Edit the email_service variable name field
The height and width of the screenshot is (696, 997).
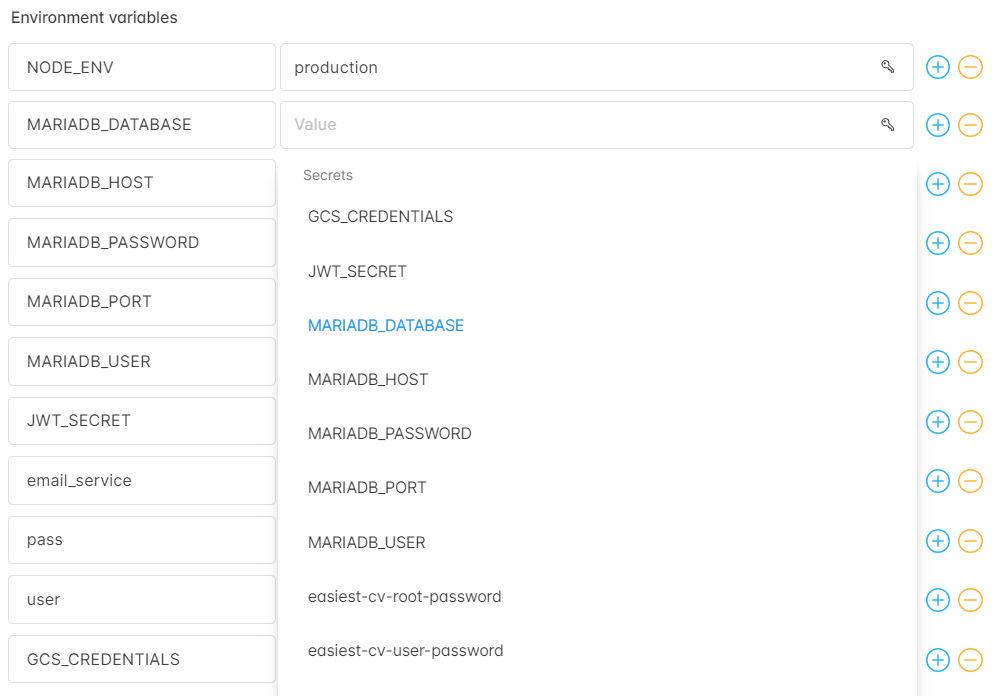(x=142, y=481)
